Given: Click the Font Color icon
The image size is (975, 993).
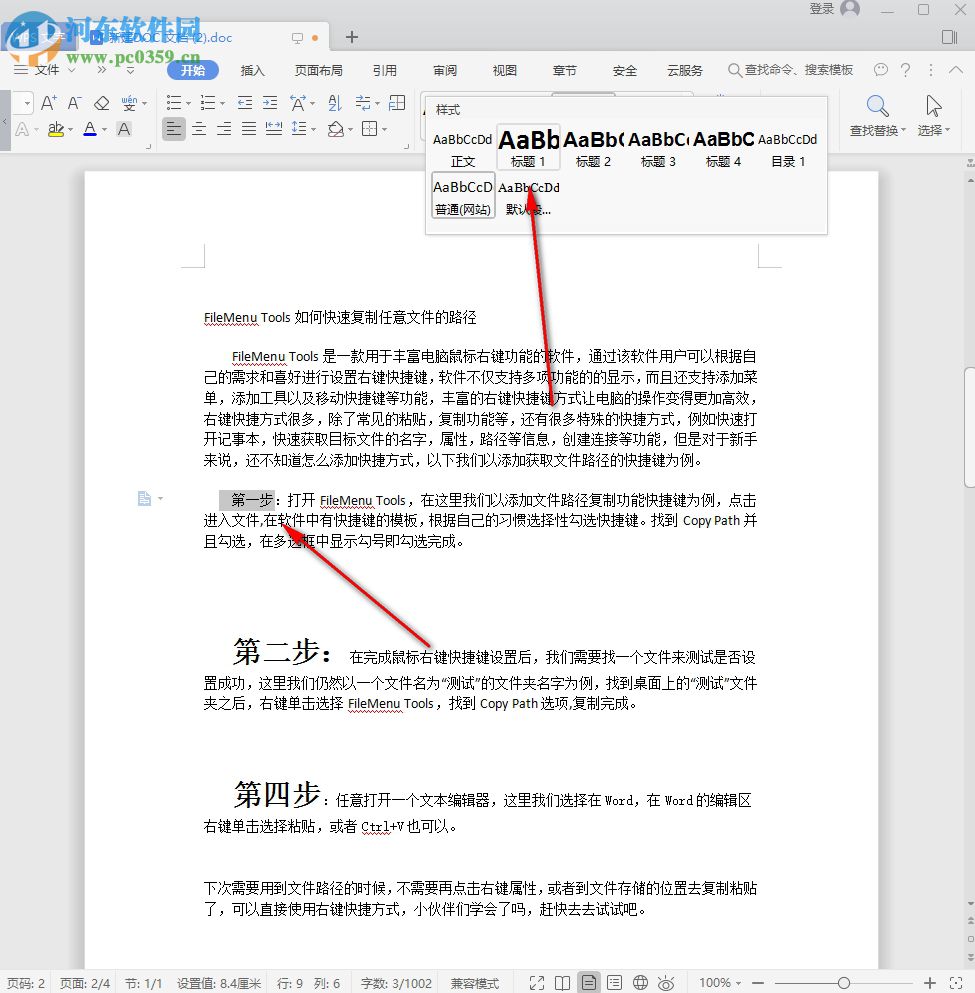Looking at the screenshot, I should [x=88, y=128].
